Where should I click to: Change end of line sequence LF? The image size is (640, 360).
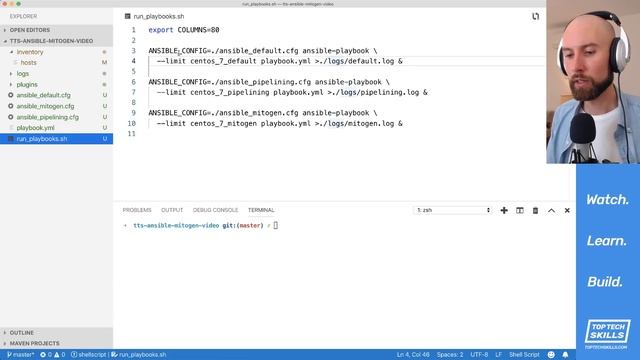click(x=498, y=355)
